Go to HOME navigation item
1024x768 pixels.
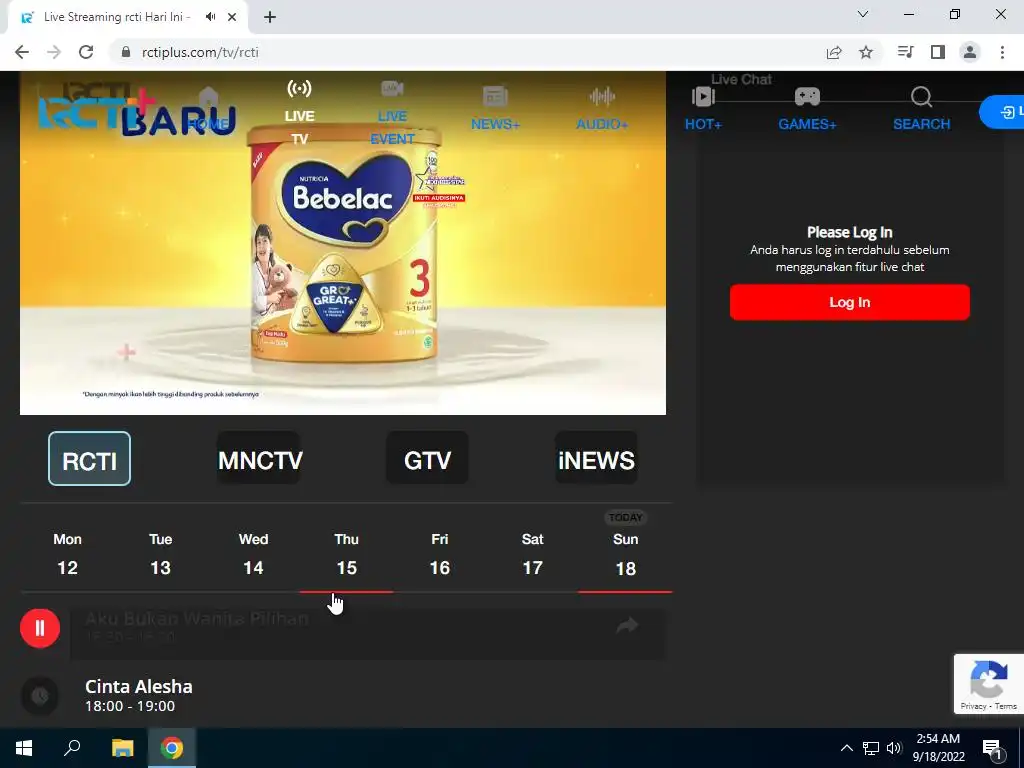208,108
